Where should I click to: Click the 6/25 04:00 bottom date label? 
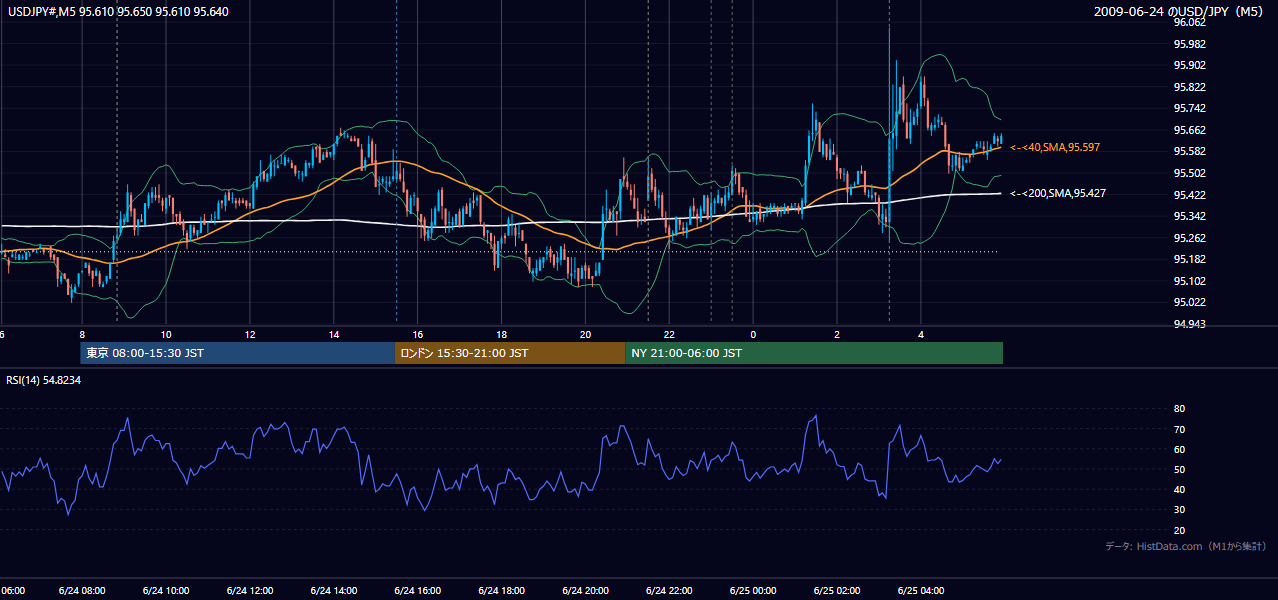click(x=921, y=591)
